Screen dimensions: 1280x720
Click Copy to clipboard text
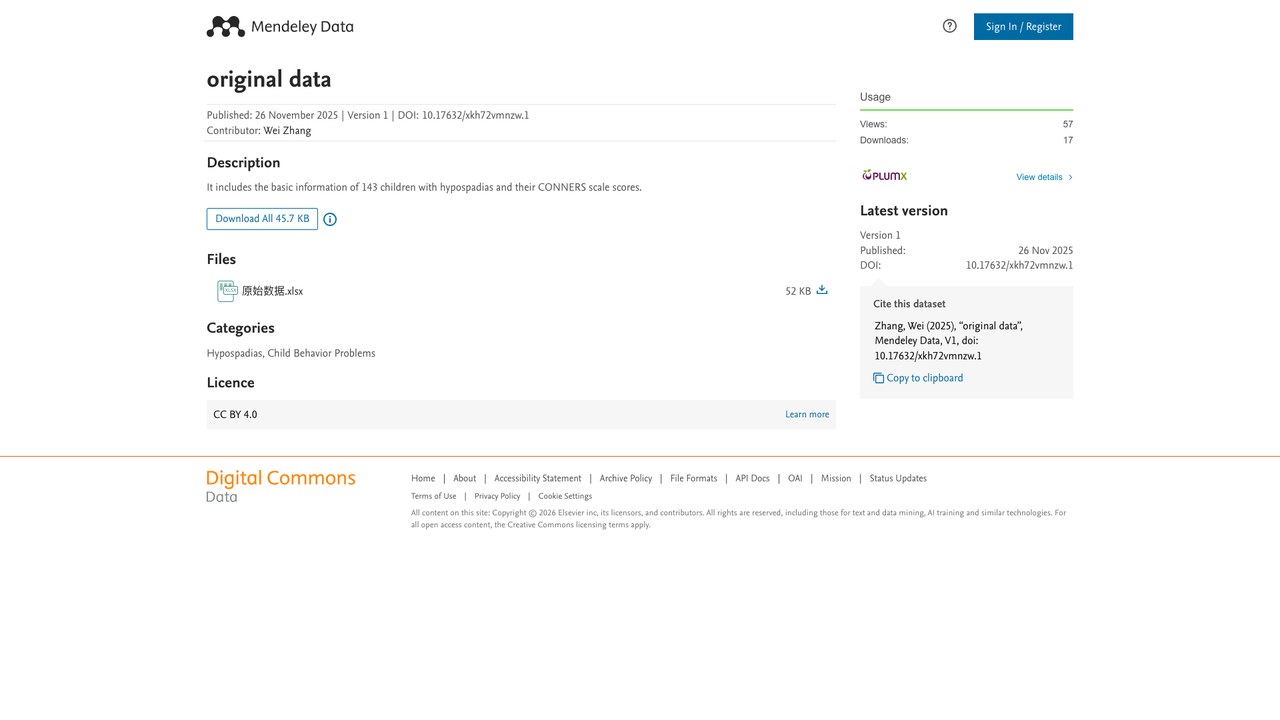(925, 378)
